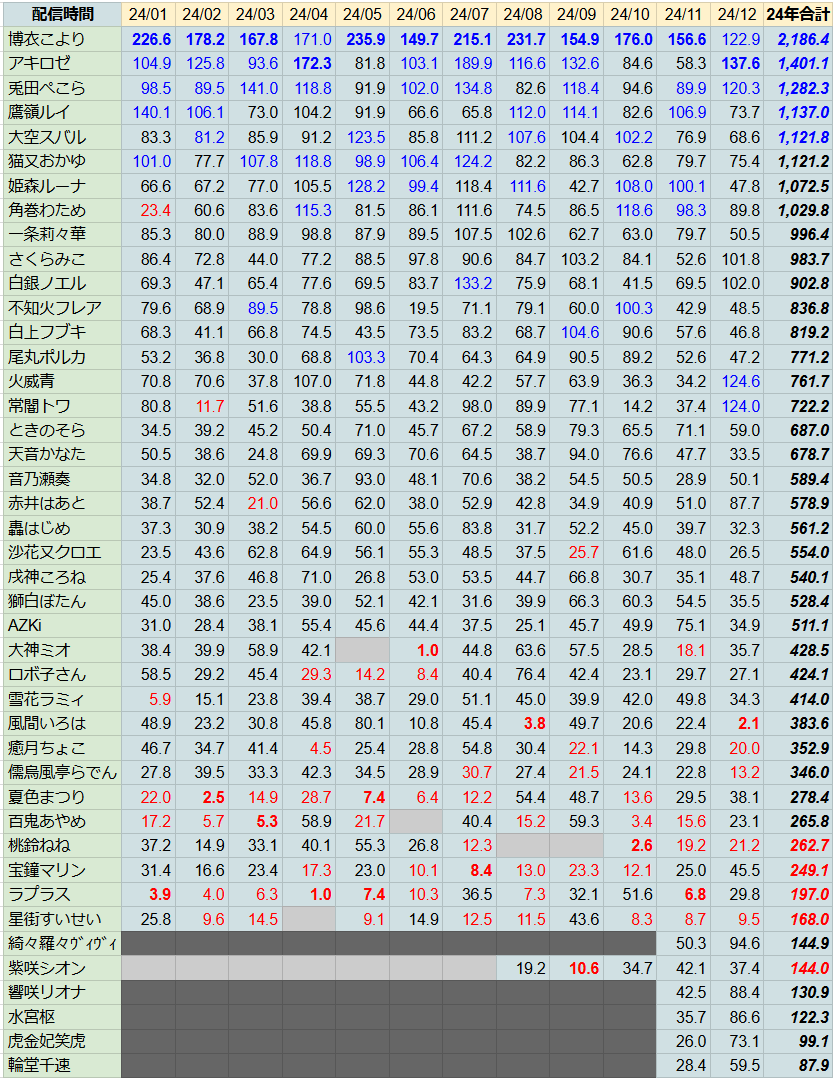Select the さくらみこ row name
Image resolution: width=834 pixels, height=1079 pixels.
coord(63,259)
